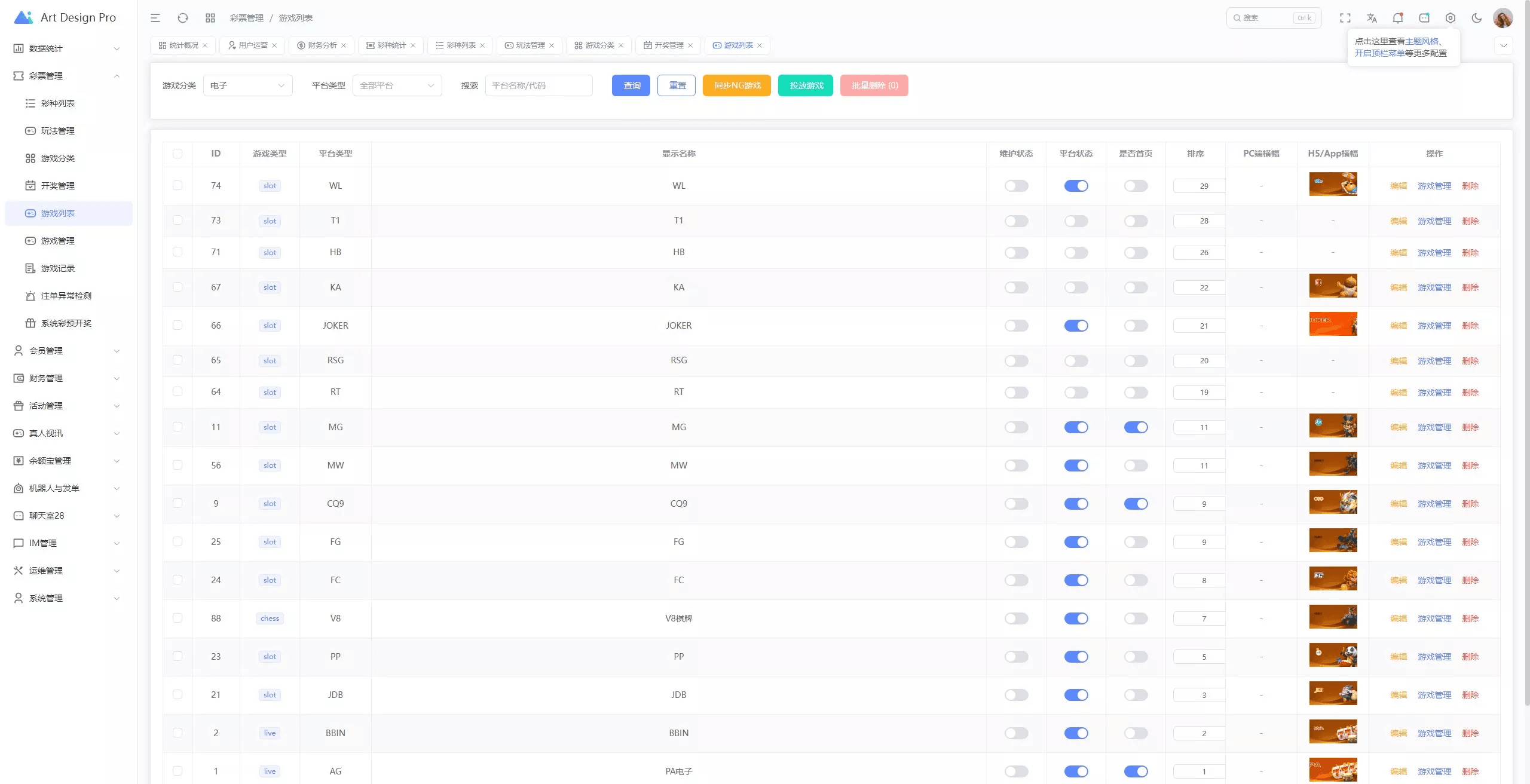This screenshot has width=1530, height=784.
Task: Click the H5/App banner thumbnail for WL
Action: point(1333,185)
